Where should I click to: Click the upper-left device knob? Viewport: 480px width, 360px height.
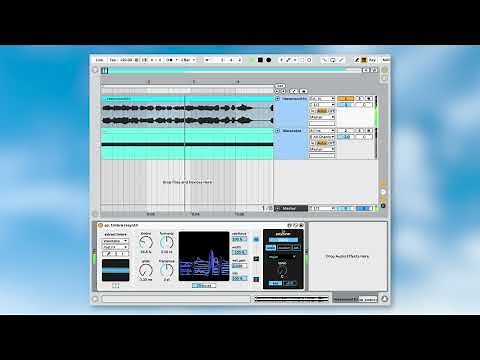146,243
